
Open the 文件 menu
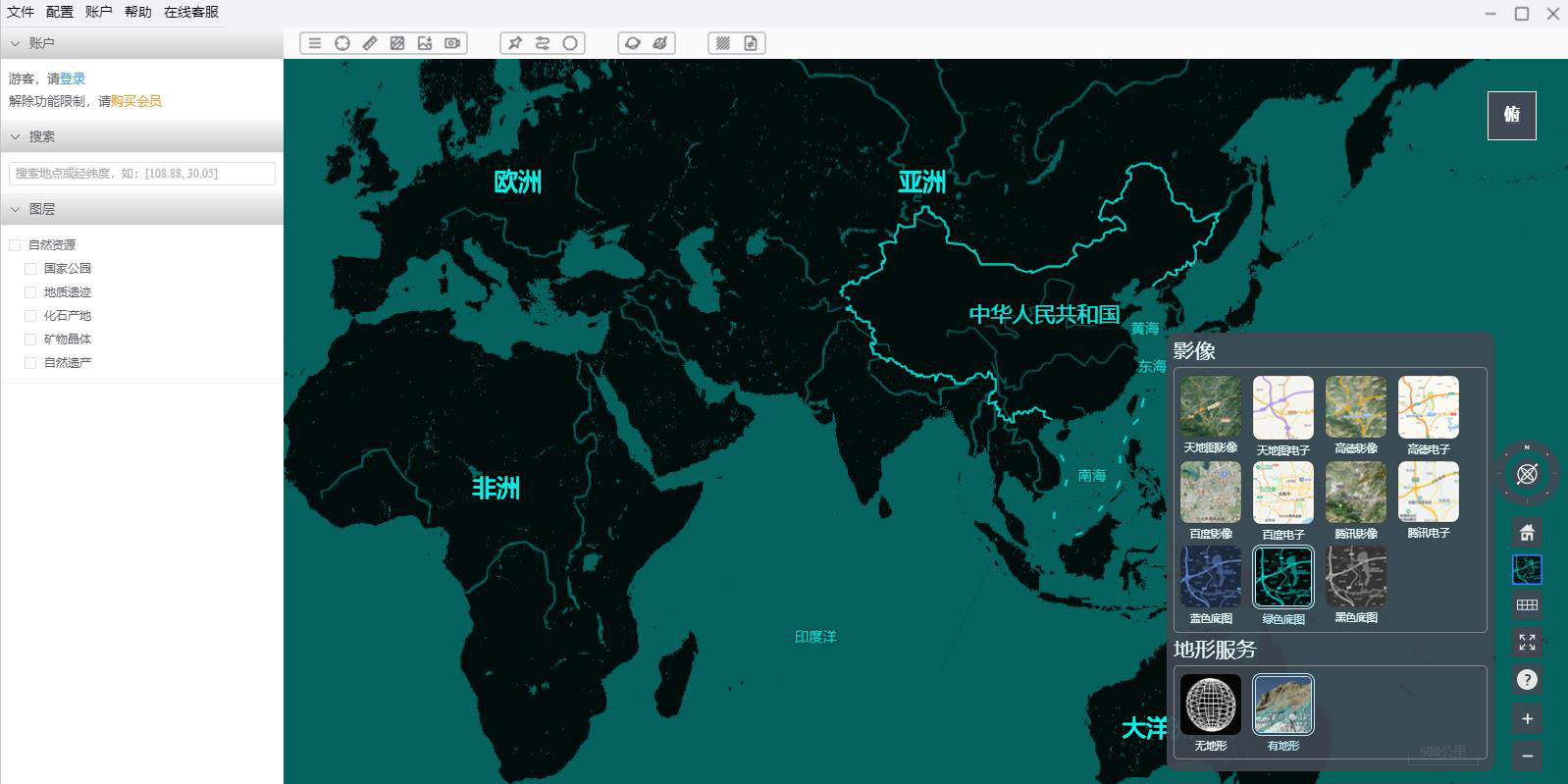click(21, 12)
